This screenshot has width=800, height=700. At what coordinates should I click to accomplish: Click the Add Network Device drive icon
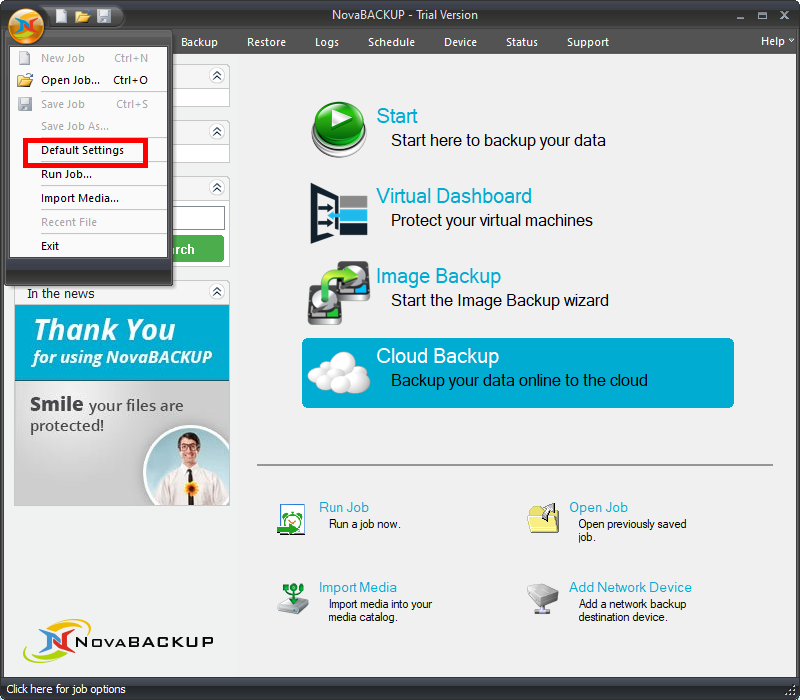[x=542, y=599]
